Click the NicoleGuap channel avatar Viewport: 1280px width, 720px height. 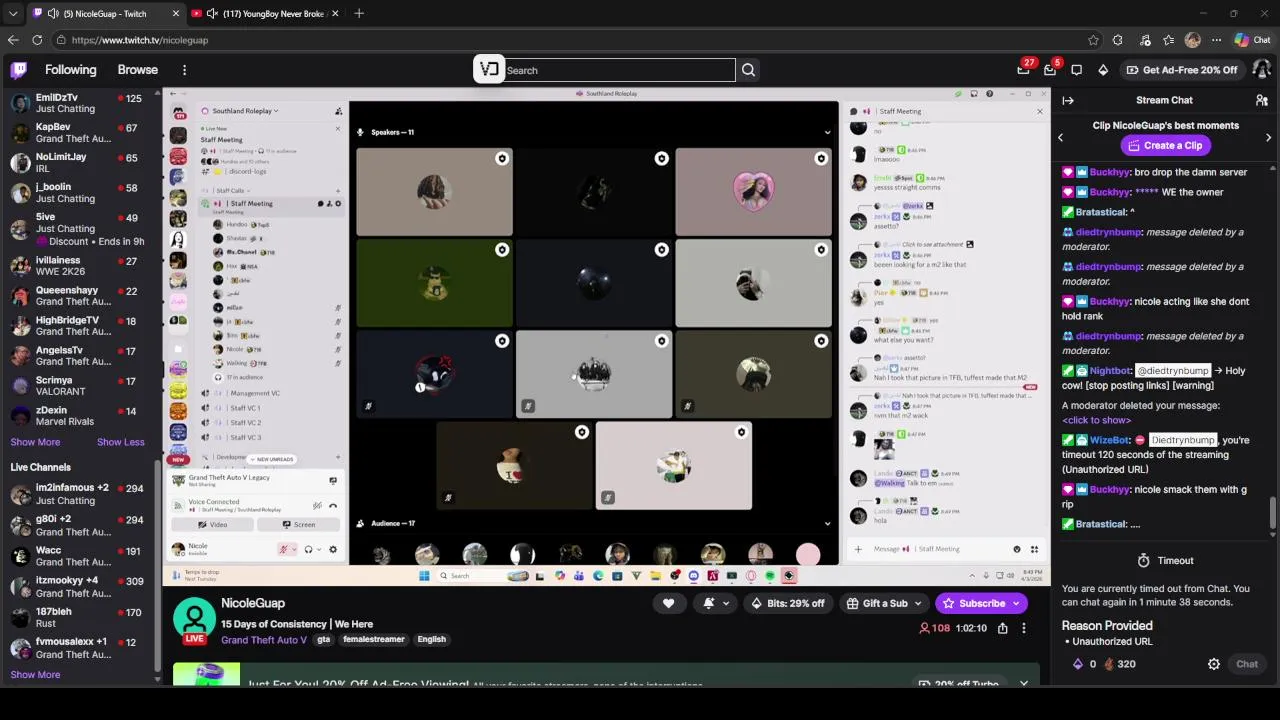[194, 620]
